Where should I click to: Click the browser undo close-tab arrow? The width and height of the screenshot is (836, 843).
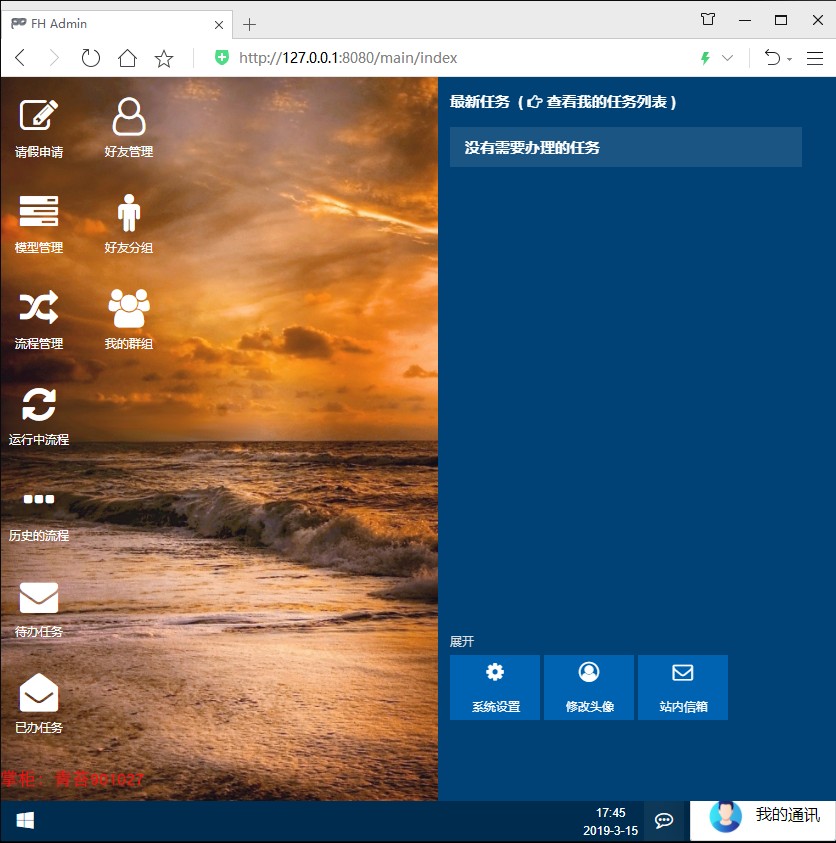click(x=773, y=57)
